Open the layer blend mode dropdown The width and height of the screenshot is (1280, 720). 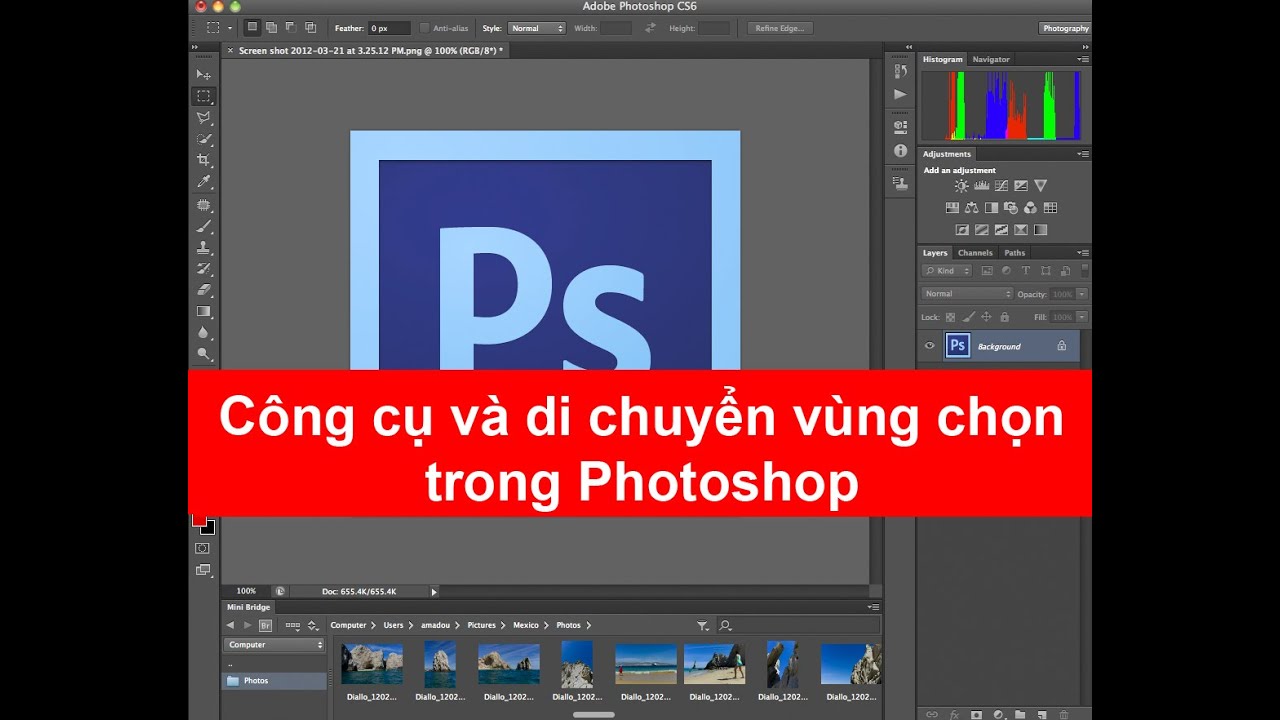(967, 294)
